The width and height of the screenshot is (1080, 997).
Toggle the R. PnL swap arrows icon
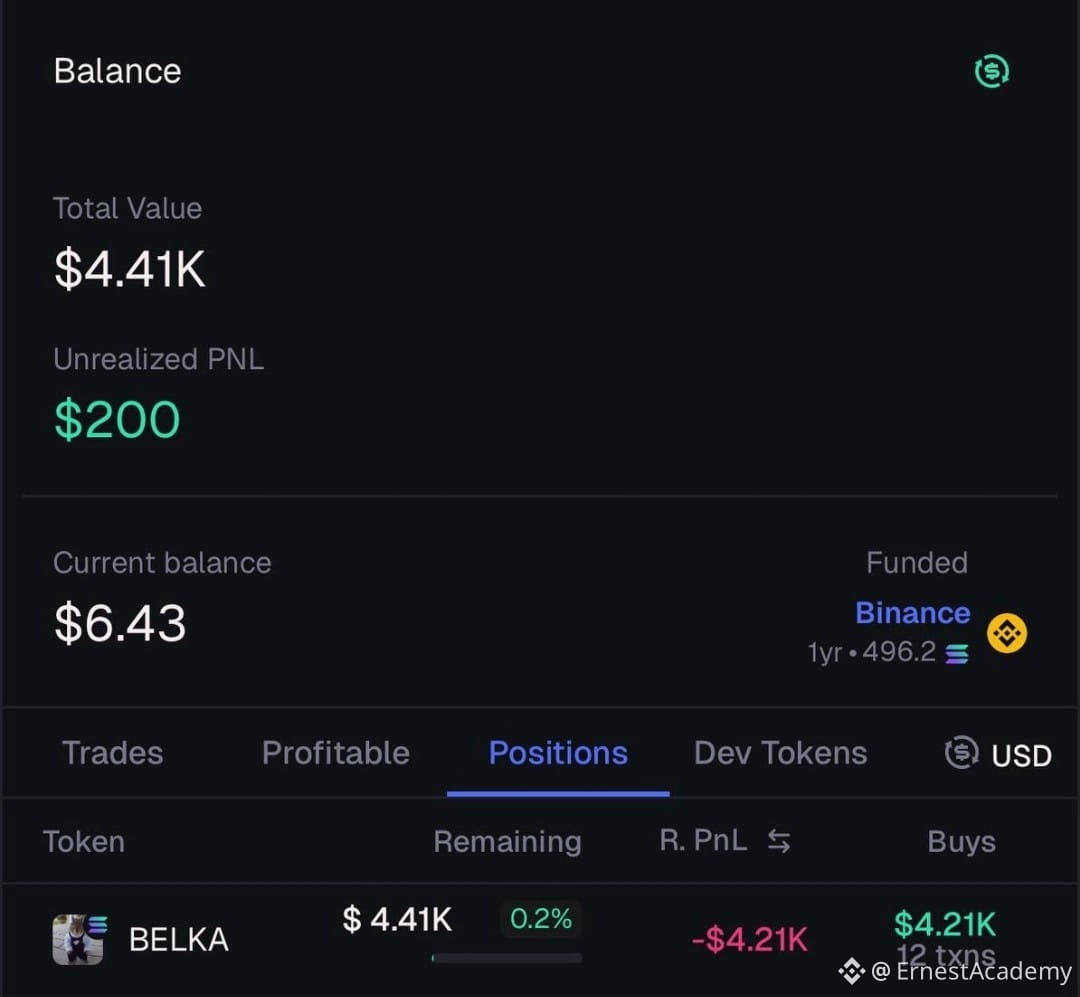coord(779,841)
